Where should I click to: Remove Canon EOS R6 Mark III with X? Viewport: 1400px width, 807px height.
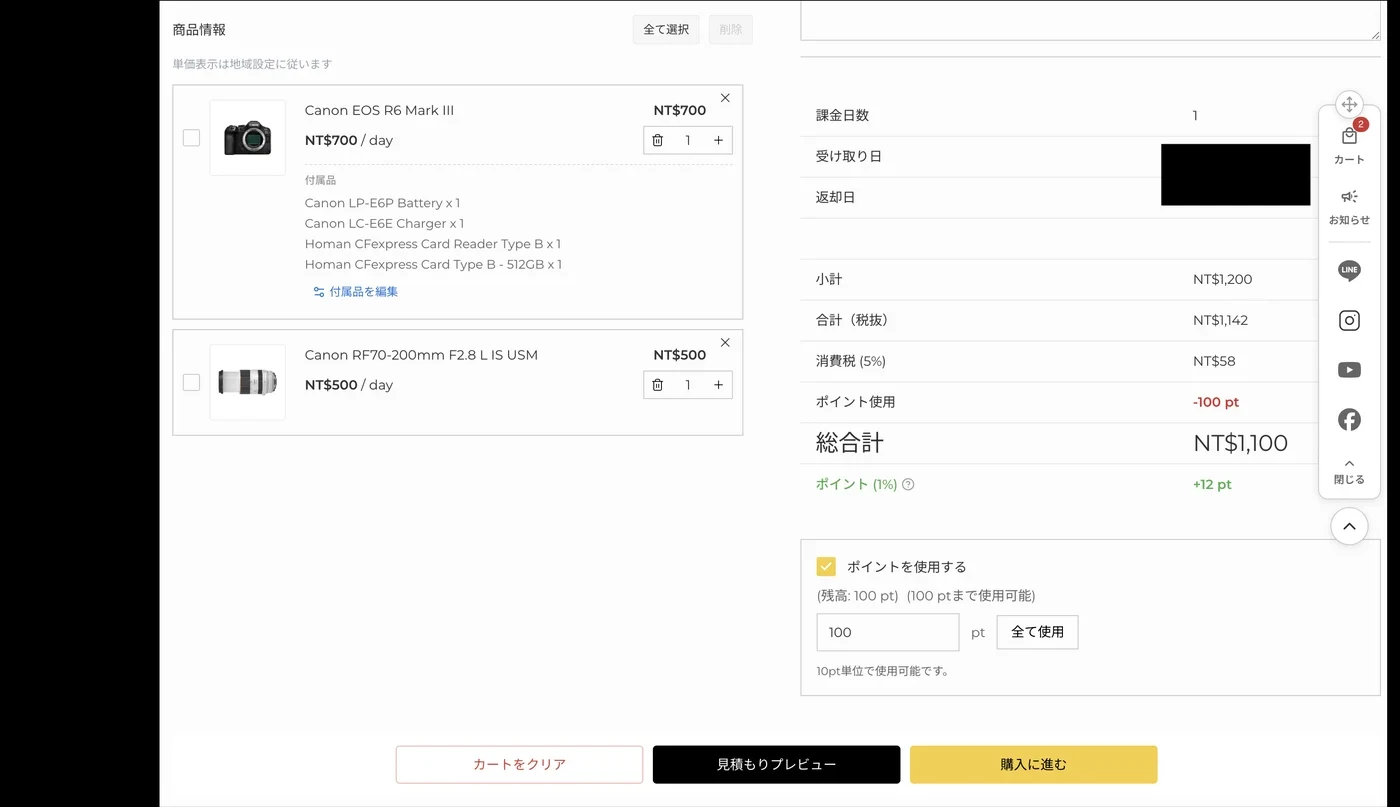pyautogui.click(x=725, y=98)
